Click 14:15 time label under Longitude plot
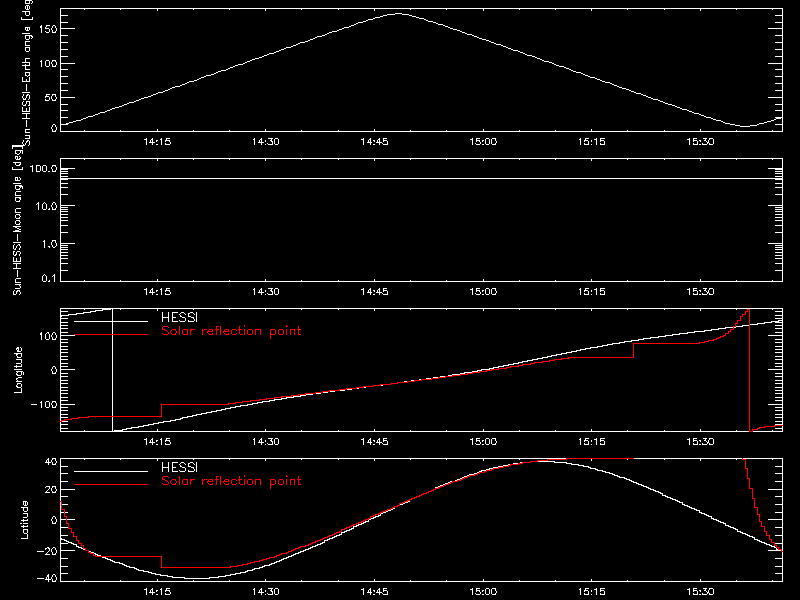Screen dimensions: 800x600 click(x=157, y=441)
